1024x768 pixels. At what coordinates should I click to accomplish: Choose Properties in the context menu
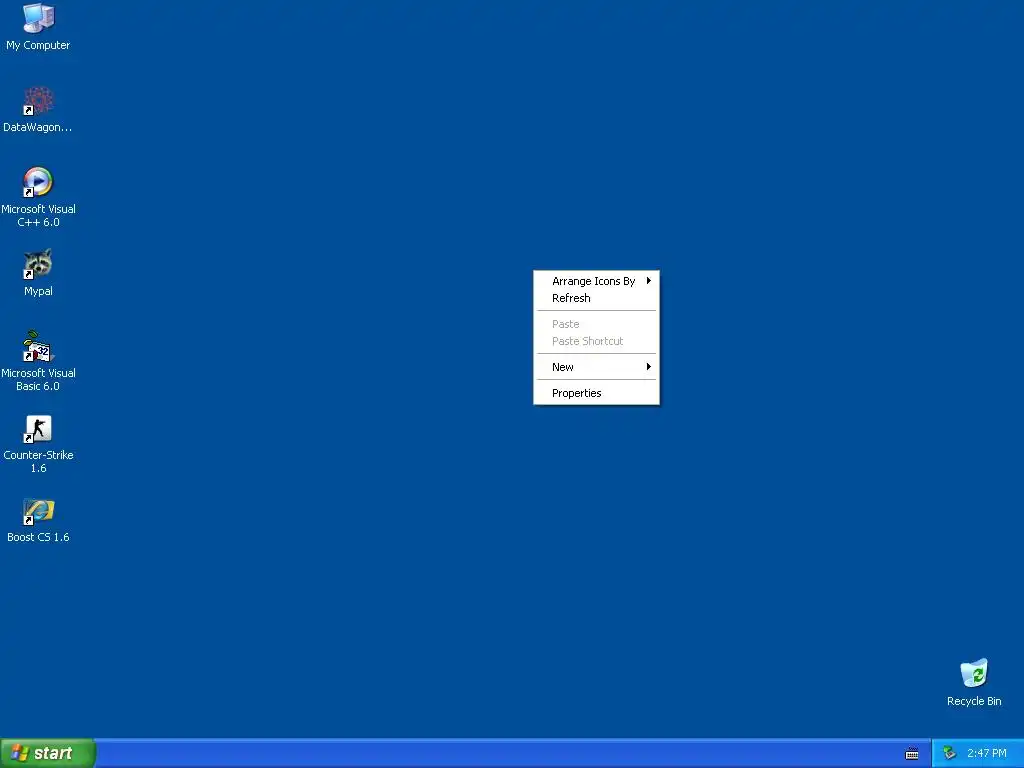point(596,393)
